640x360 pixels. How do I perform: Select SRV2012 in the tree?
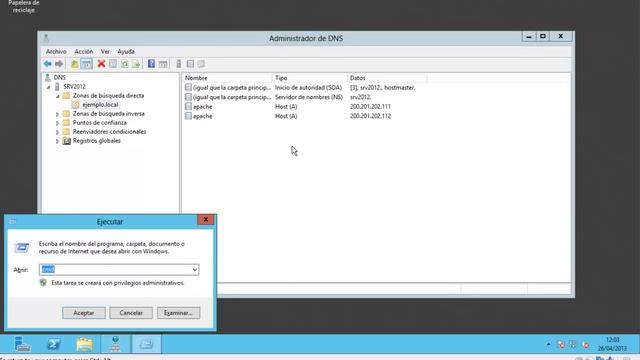tap(74, 87)
